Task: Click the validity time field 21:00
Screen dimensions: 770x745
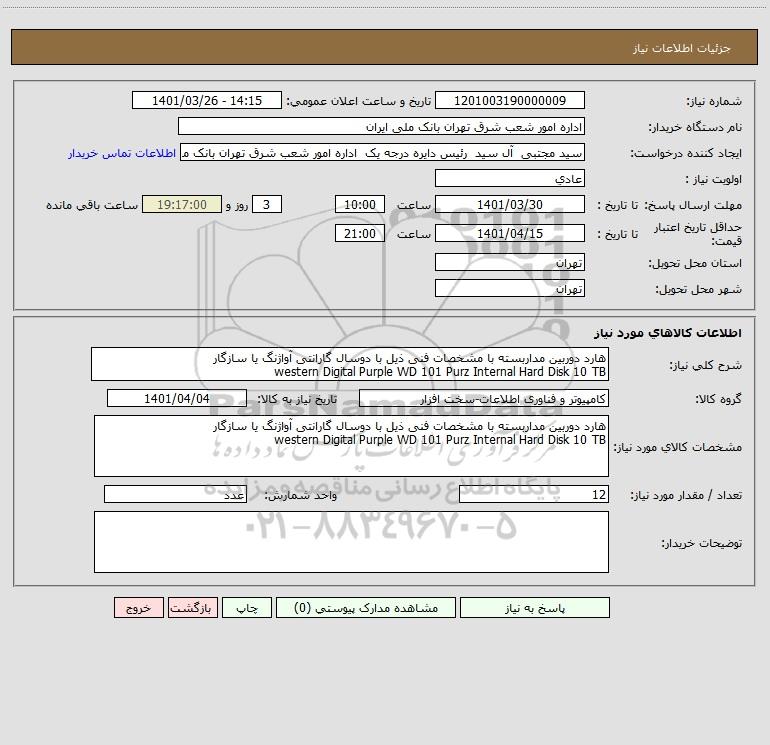Action: (359, 233)
